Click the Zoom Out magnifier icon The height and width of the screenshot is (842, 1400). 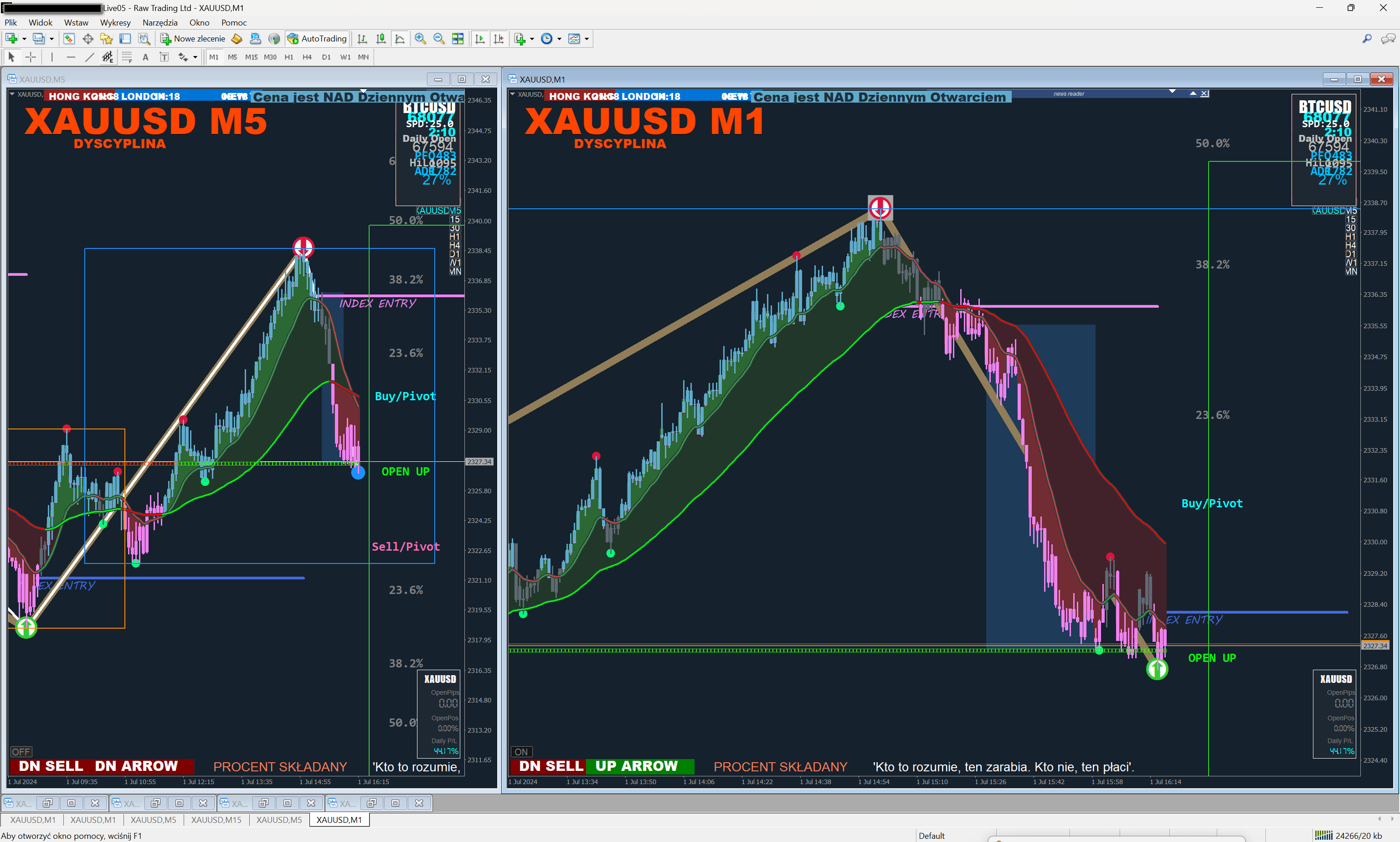click(x=438, y=39)
